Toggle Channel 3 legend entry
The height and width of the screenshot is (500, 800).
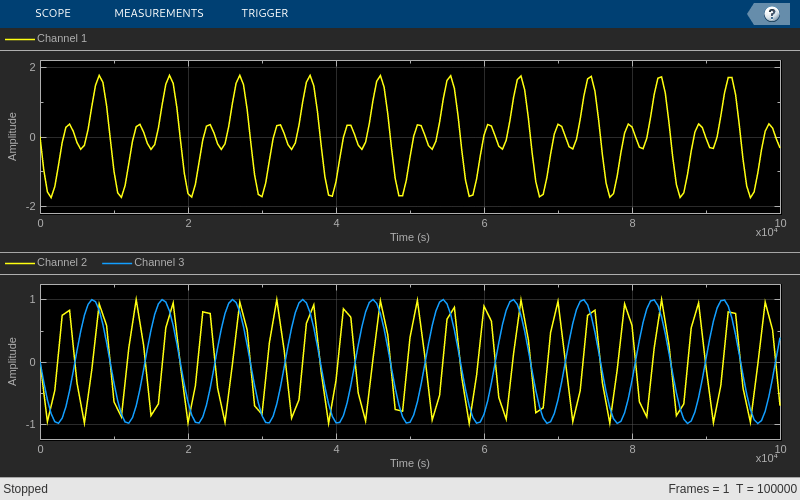[159, 262]
